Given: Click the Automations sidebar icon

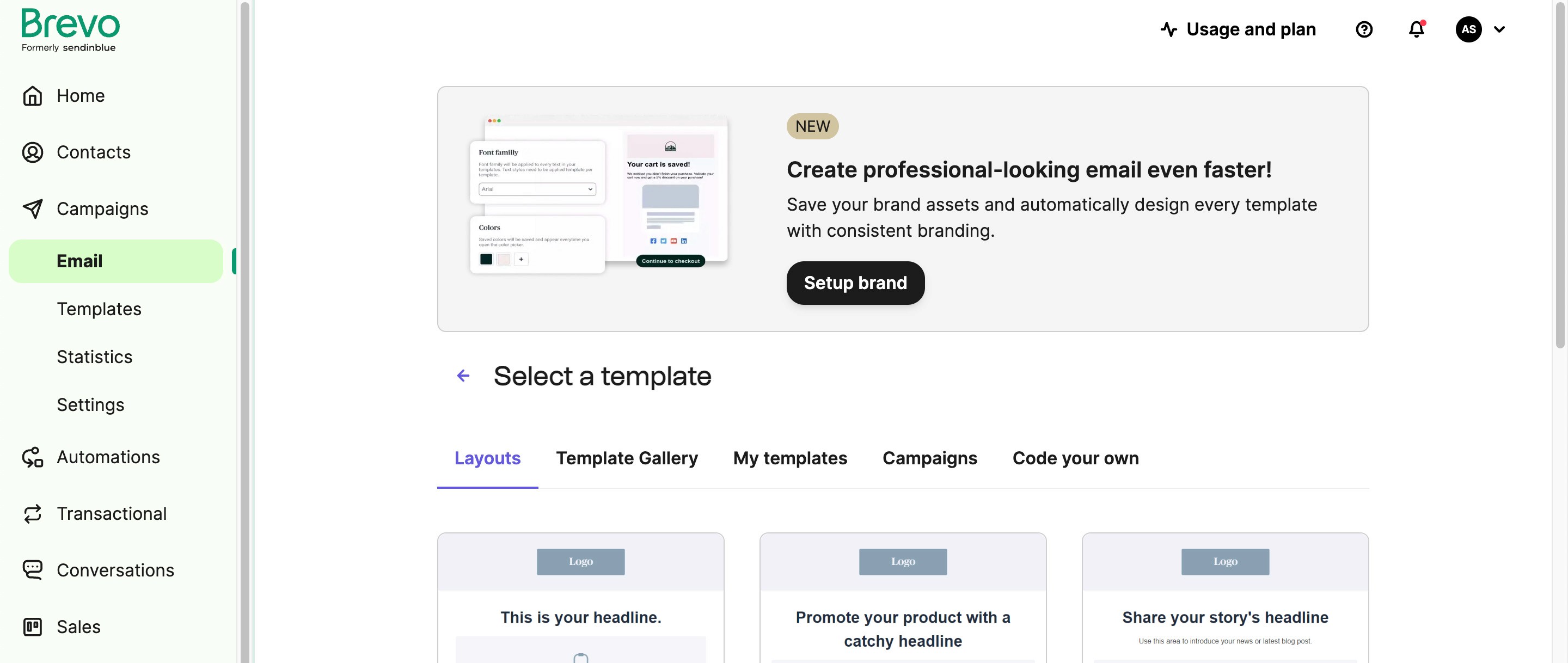Looking at the screenshot, I should (x=33, y=457).
